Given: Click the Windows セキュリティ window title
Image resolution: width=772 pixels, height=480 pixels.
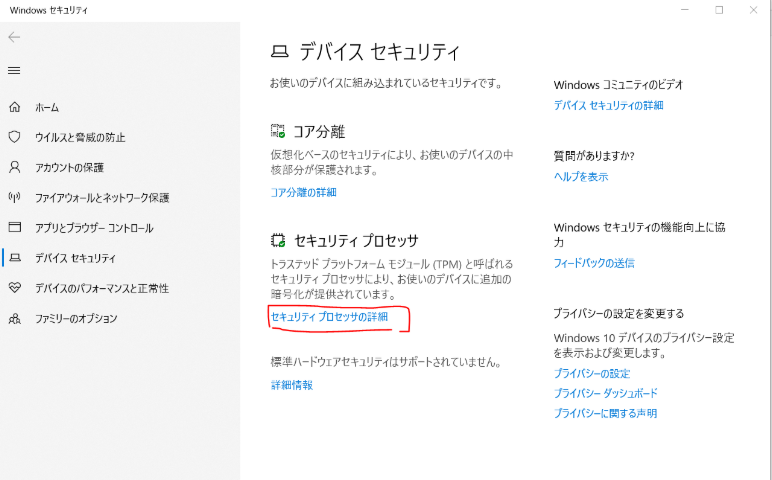Looking at the screenshot, I should 48,10.
